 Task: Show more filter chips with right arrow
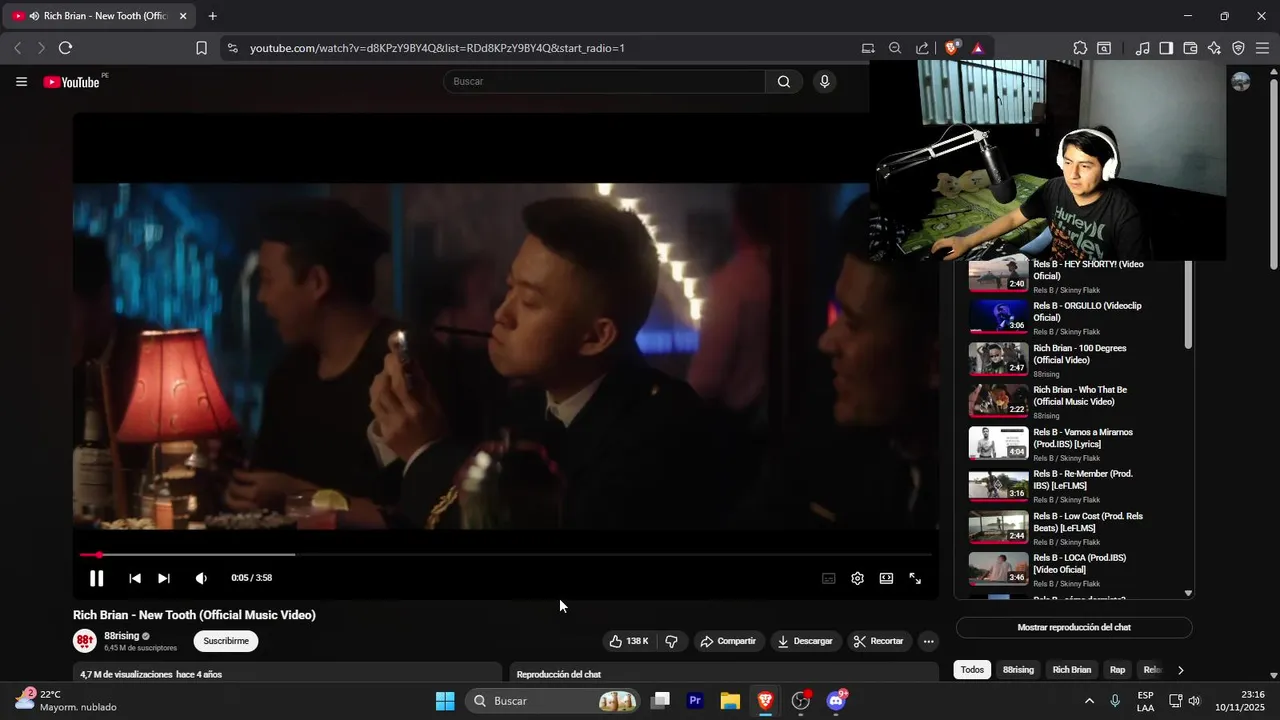1180,670
